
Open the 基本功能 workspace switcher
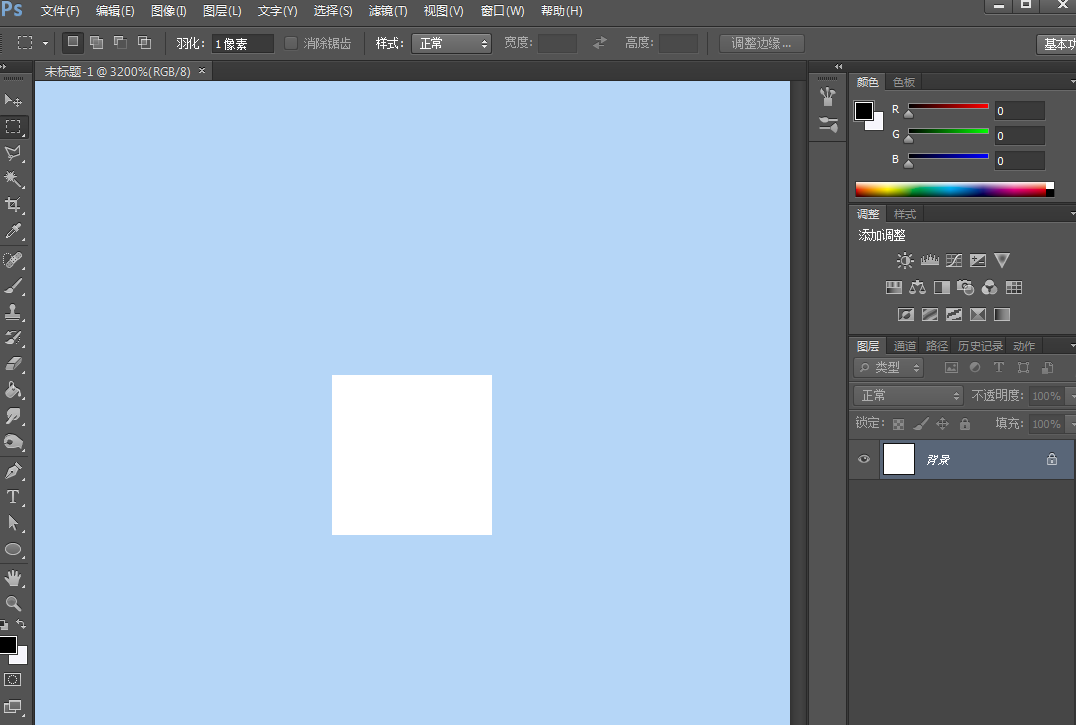point(1058,44)
